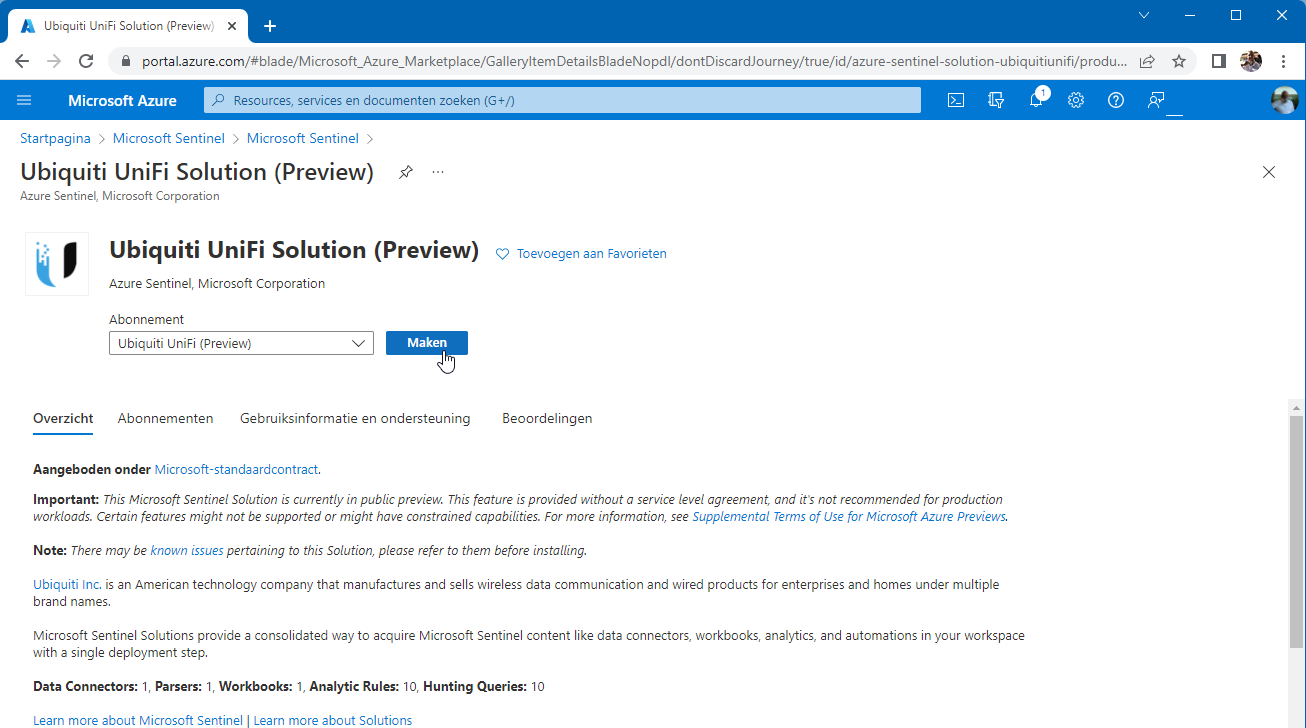Viewport: 1306px width, 728px height.
Task: Open the ellipsis menu next to the pin
Action: pos(437,171)
